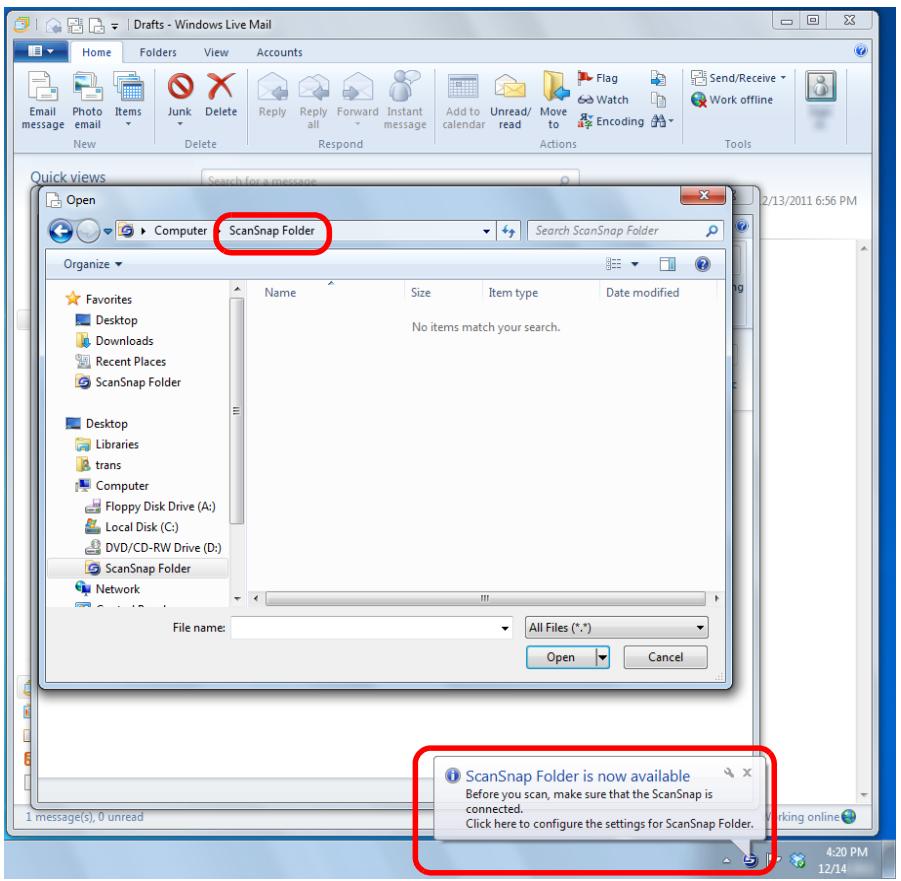
Task: Toggle the preview pane
Action: pos(667,264)
